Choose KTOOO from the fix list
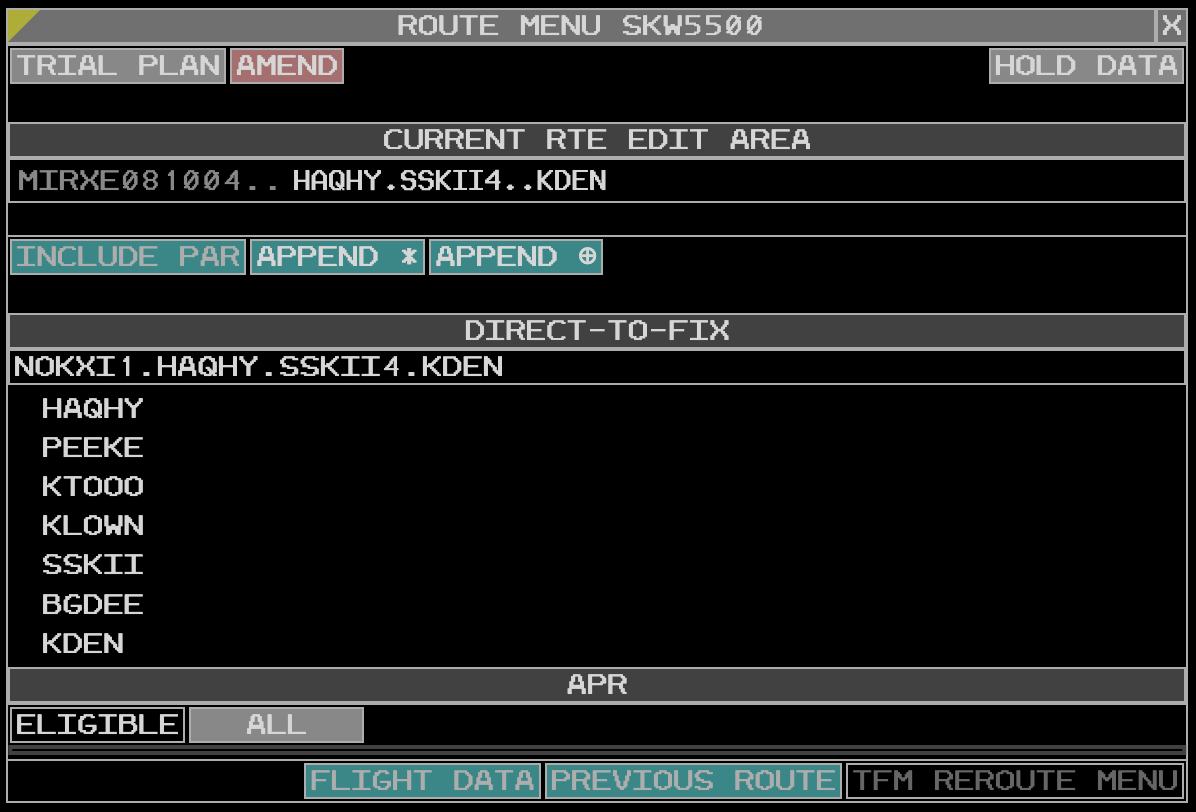Viewport: 1196px width, 812px height. [92, 487]
